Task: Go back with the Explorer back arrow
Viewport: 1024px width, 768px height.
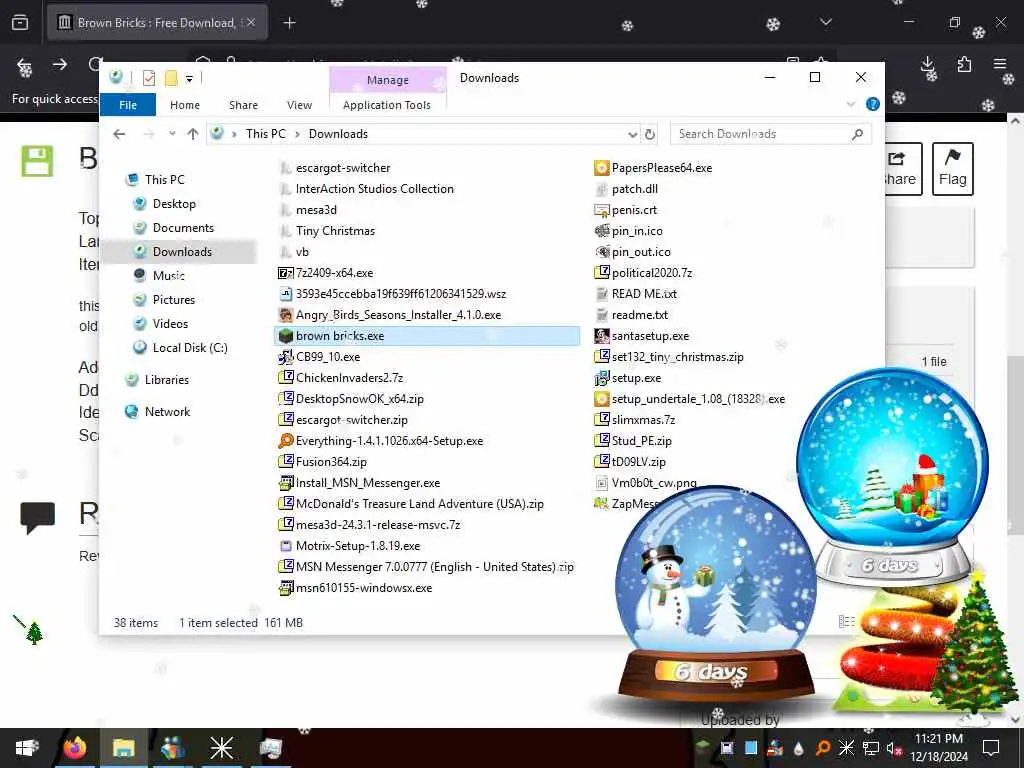Action: [119, 134]
